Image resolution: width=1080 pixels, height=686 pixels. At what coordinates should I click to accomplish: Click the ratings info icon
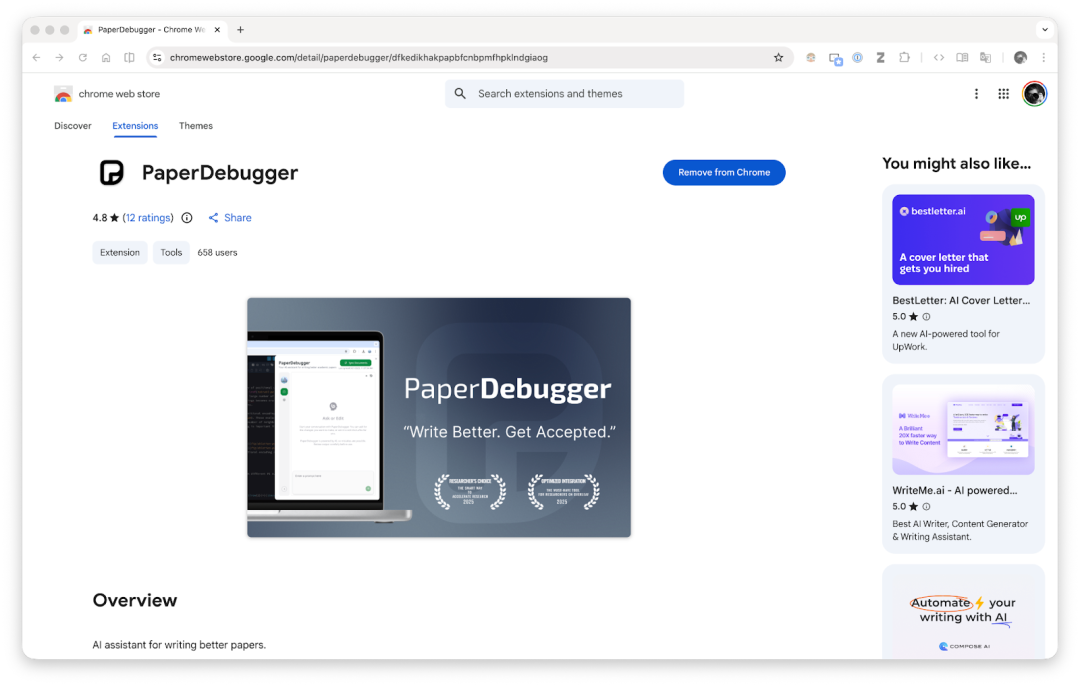pyautogui.click(x=187, y=217)
